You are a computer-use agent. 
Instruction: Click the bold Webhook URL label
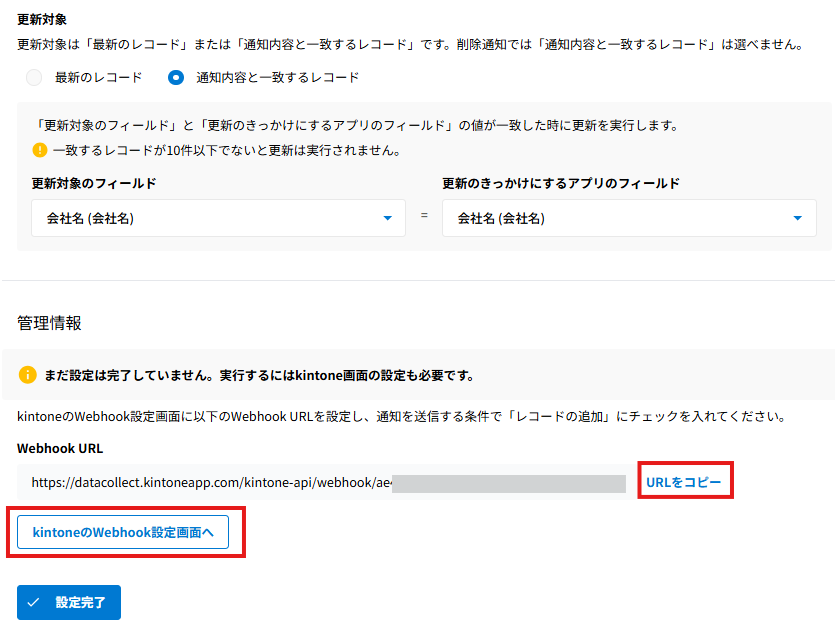[60, 448]
